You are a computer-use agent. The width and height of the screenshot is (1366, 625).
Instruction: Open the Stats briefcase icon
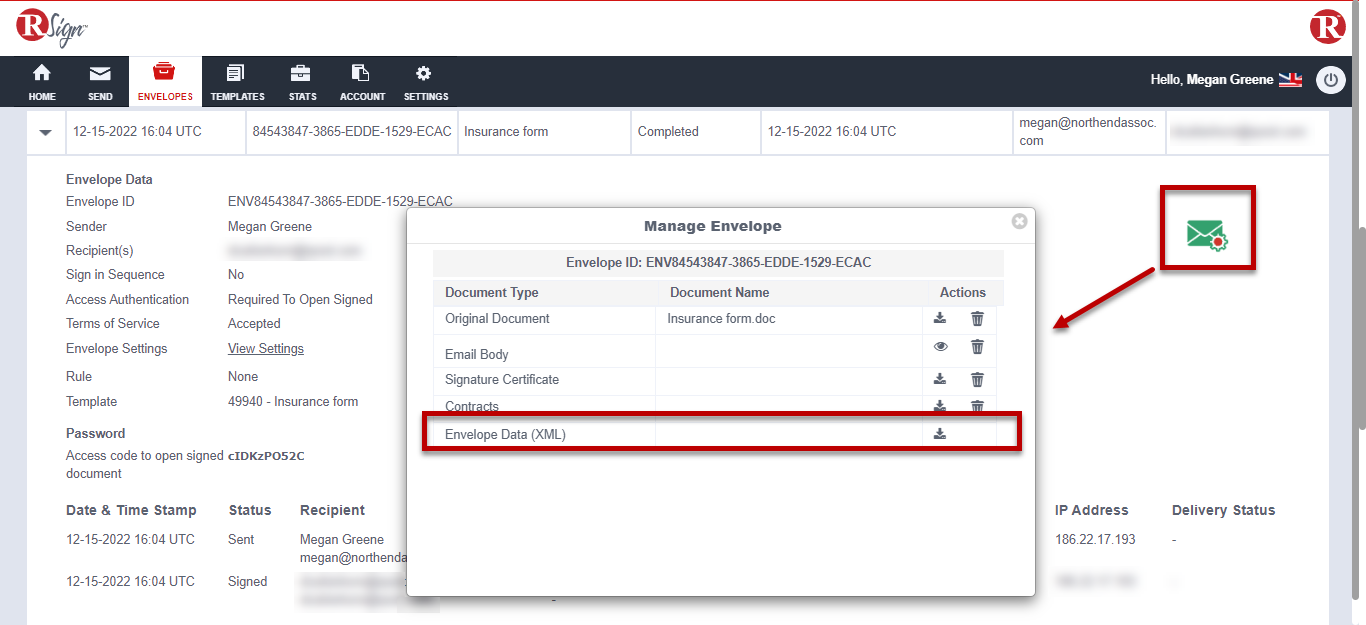(x=302, y=81)
